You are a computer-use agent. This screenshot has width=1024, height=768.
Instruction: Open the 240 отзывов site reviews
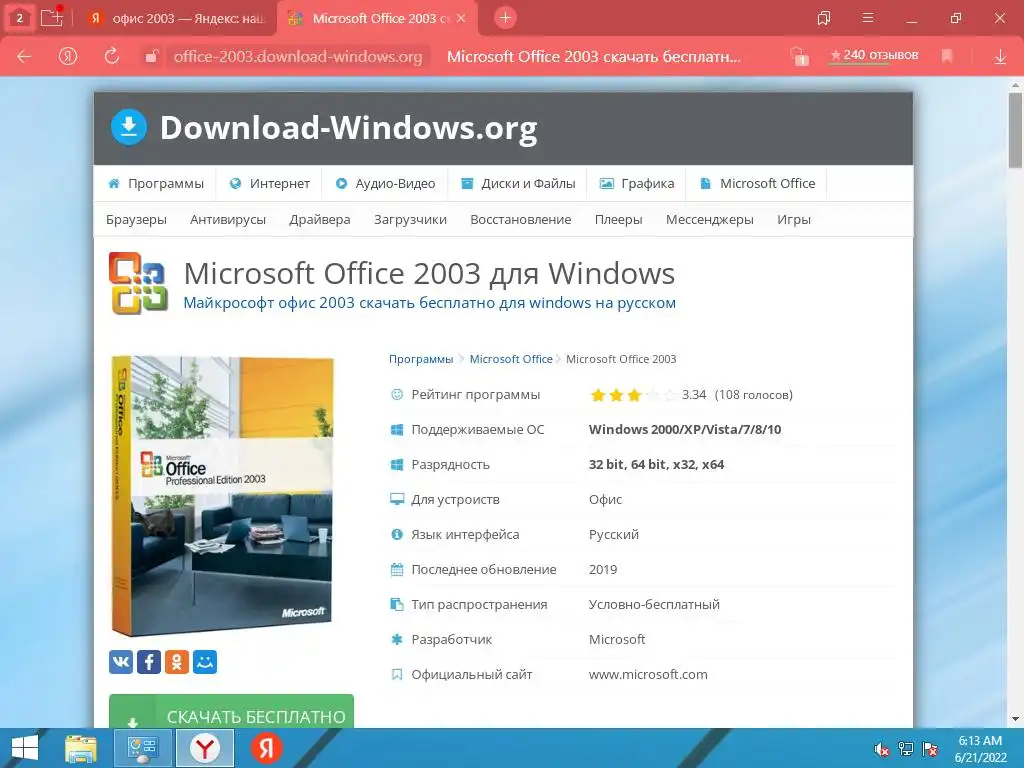[x=873, y=56]
